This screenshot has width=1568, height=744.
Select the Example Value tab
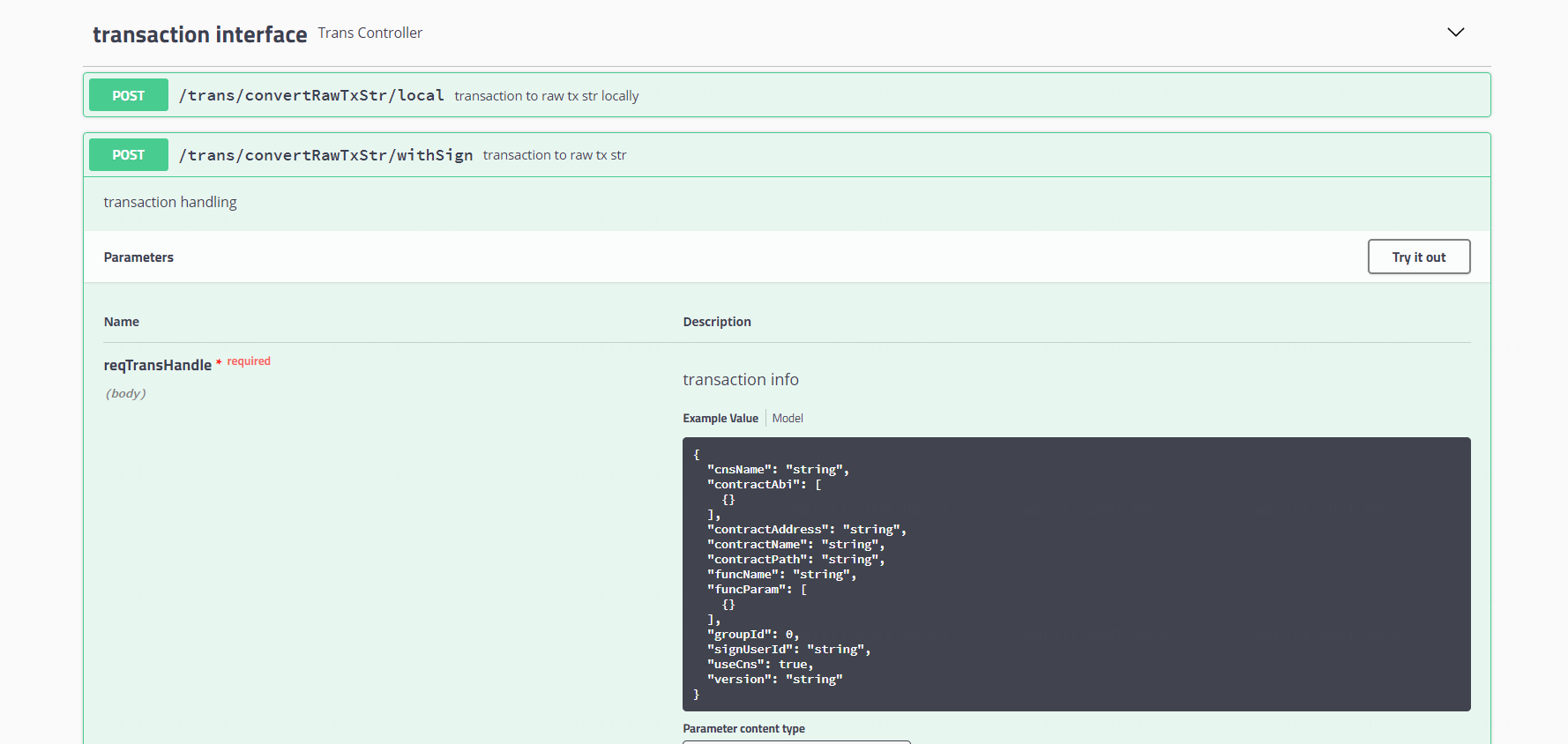pos(721,419)
